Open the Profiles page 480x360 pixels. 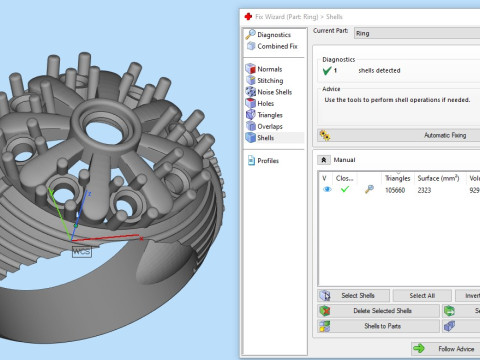click(263, 161)
